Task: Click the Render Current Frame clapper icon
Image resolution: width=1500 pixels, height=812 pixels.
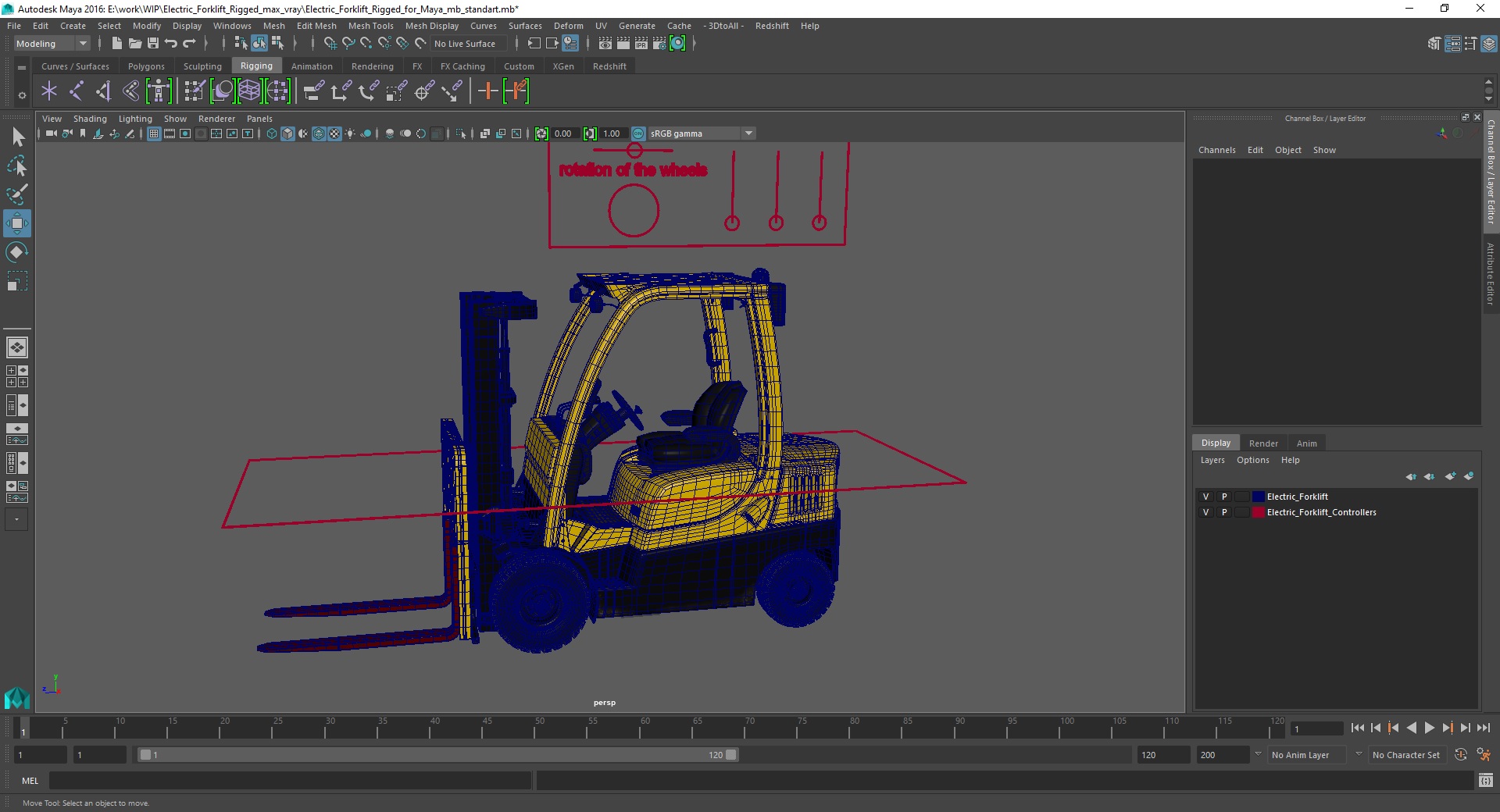Action: tap(623, 44)
